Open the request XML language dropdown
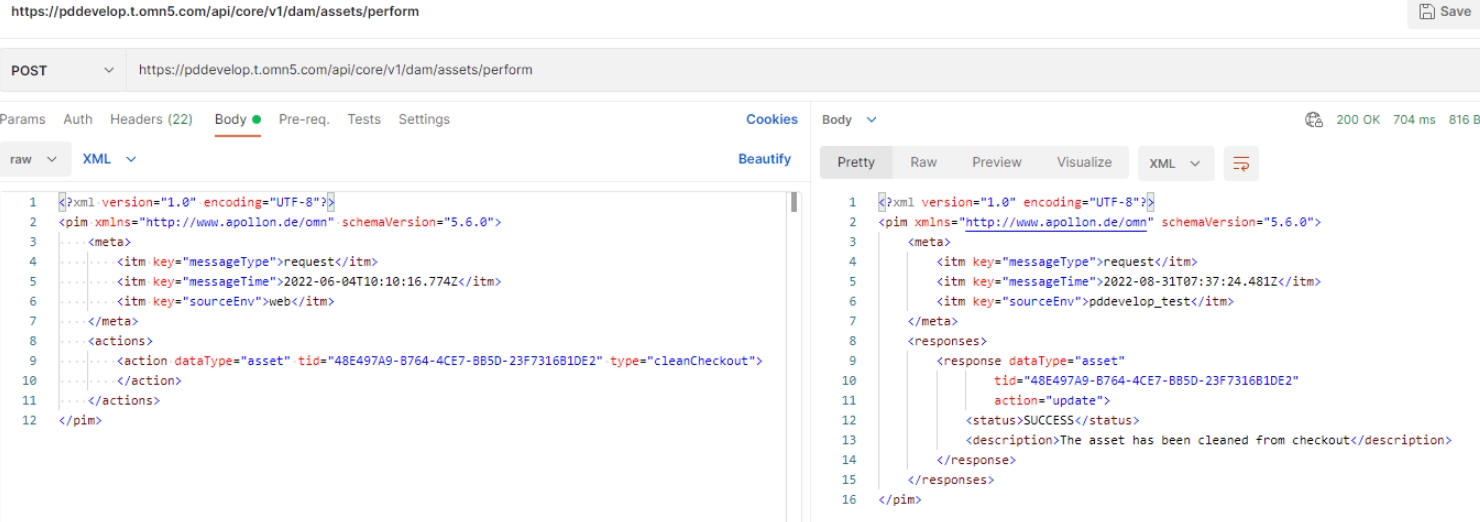The width and height of the screenshot is (1480, 522). coord(109,159)
